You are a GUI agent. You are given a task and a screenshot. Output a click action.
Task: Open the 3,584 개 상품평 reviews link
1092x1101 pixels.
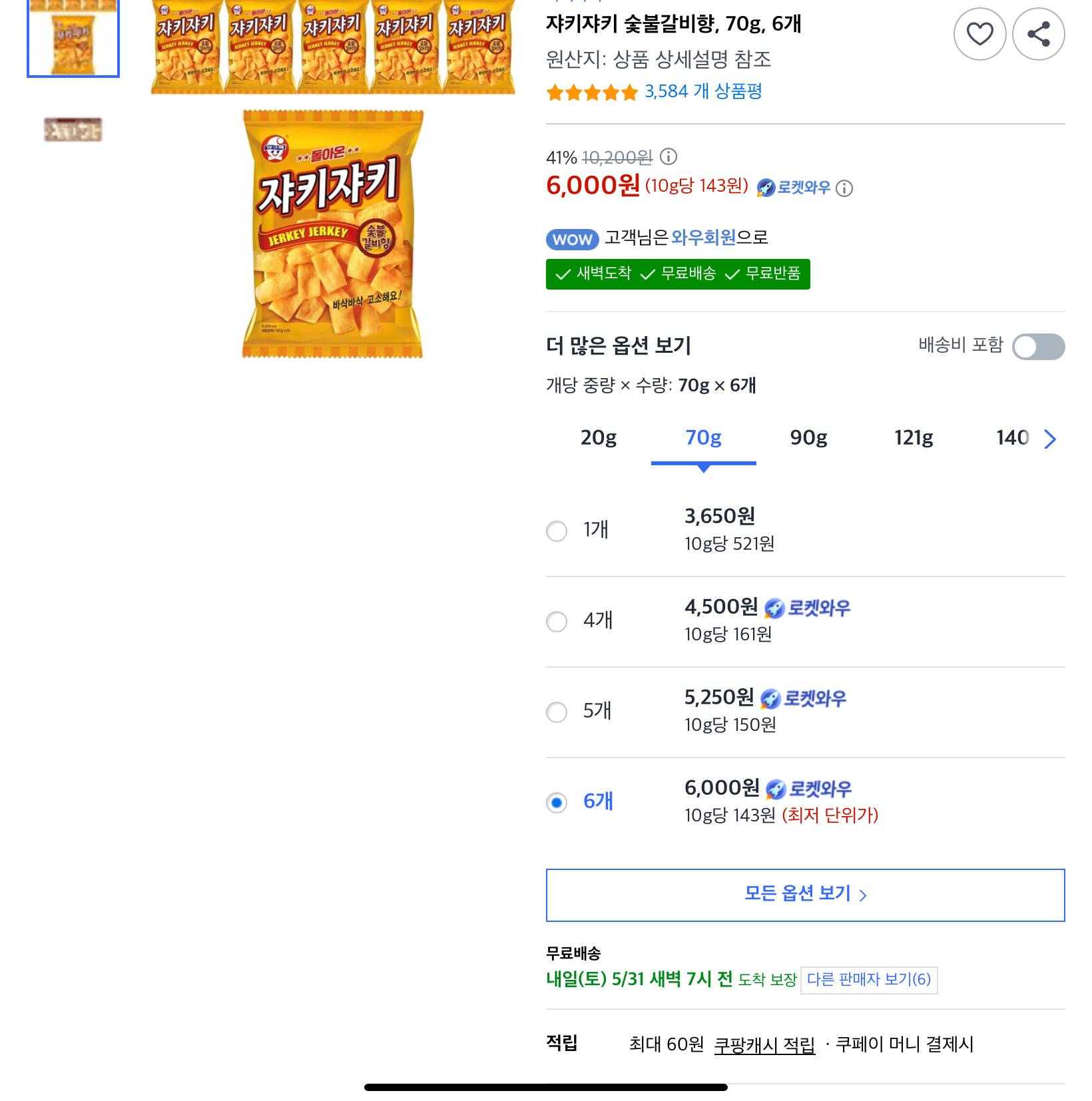point(703,91)
